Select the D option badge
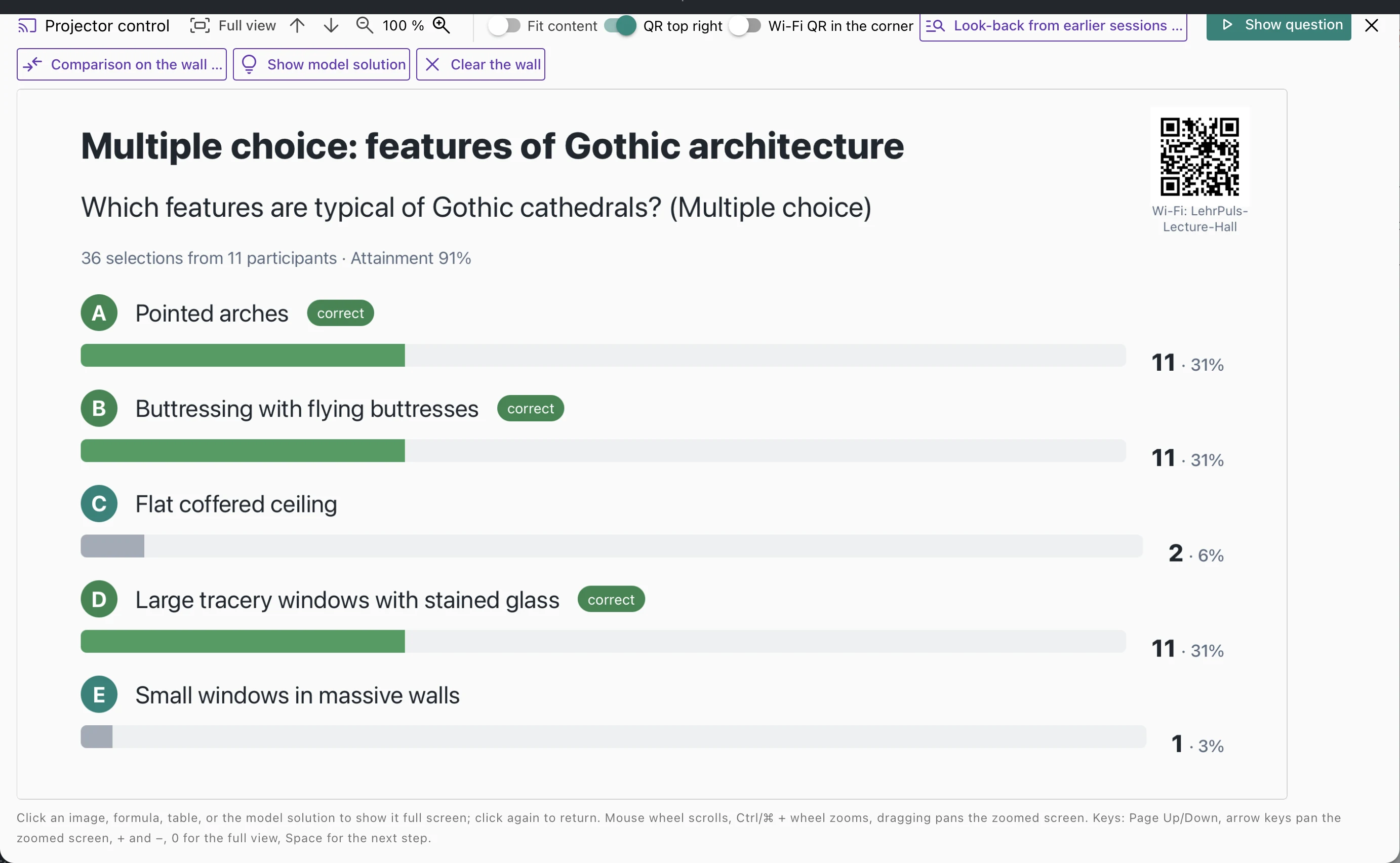Image resolution: width=1400 pixels, height=863 pixels. pos(99,599)
